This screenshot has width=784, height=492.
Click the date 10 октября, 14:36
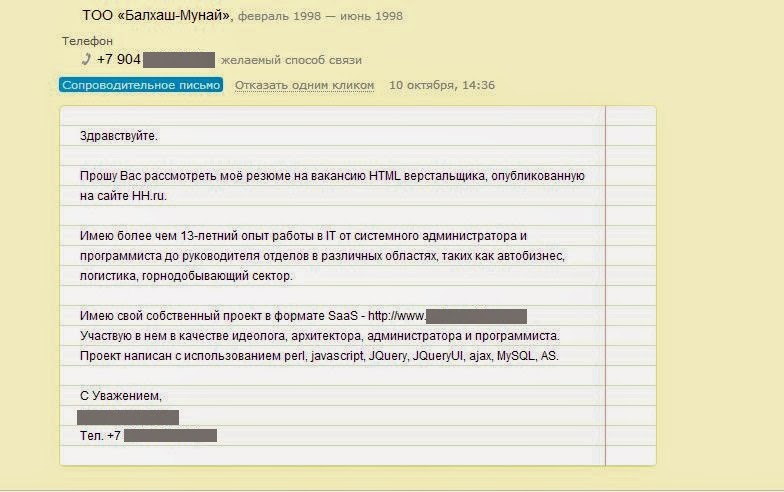[442, 85]
